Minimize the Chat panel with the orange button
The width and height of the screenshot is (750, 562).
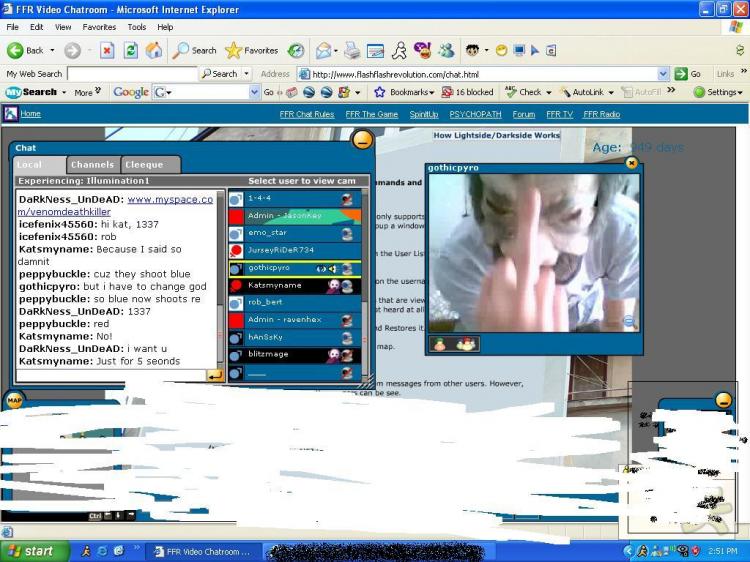coord(362,140)
